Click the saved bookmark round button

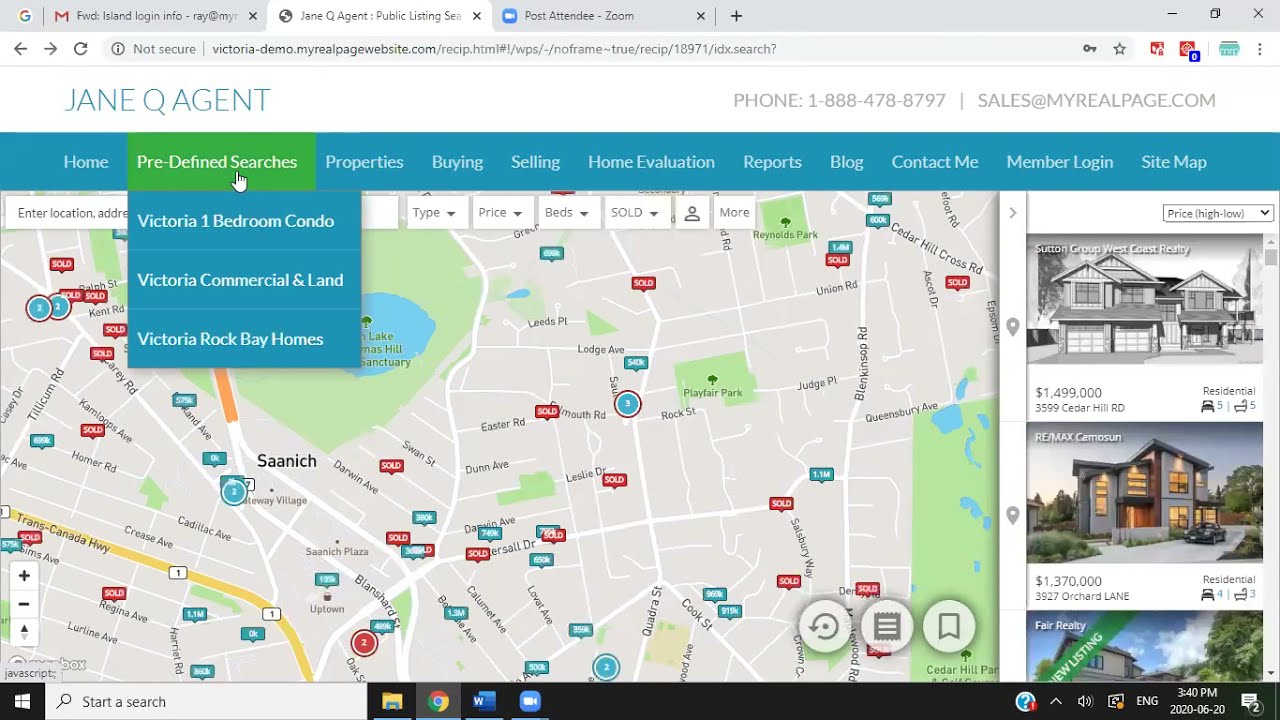(949, 627)
